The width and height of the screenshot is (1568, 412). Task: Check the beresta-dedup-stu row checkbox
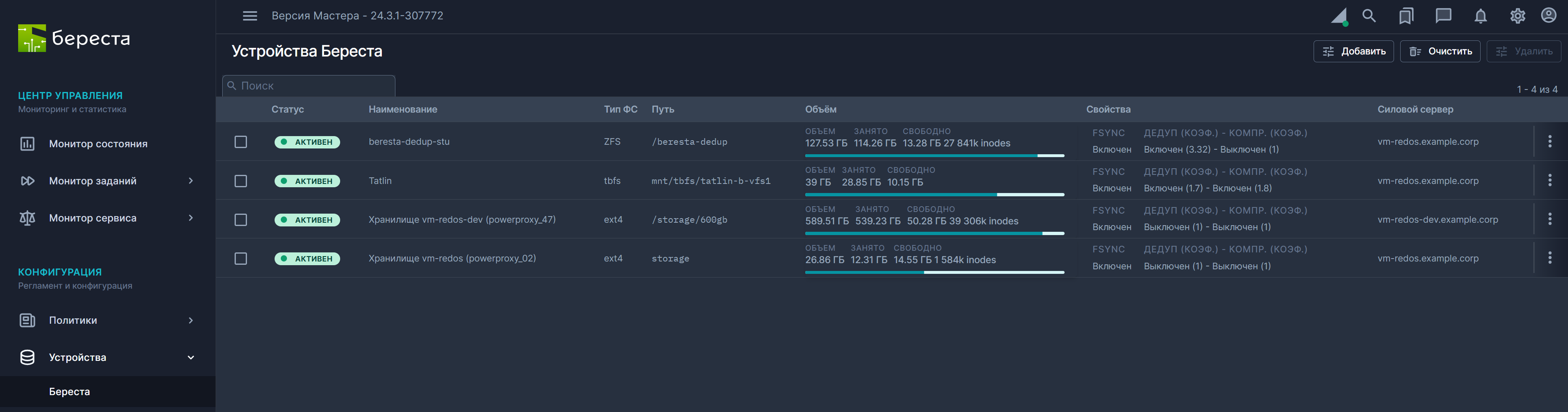(241, 142)
